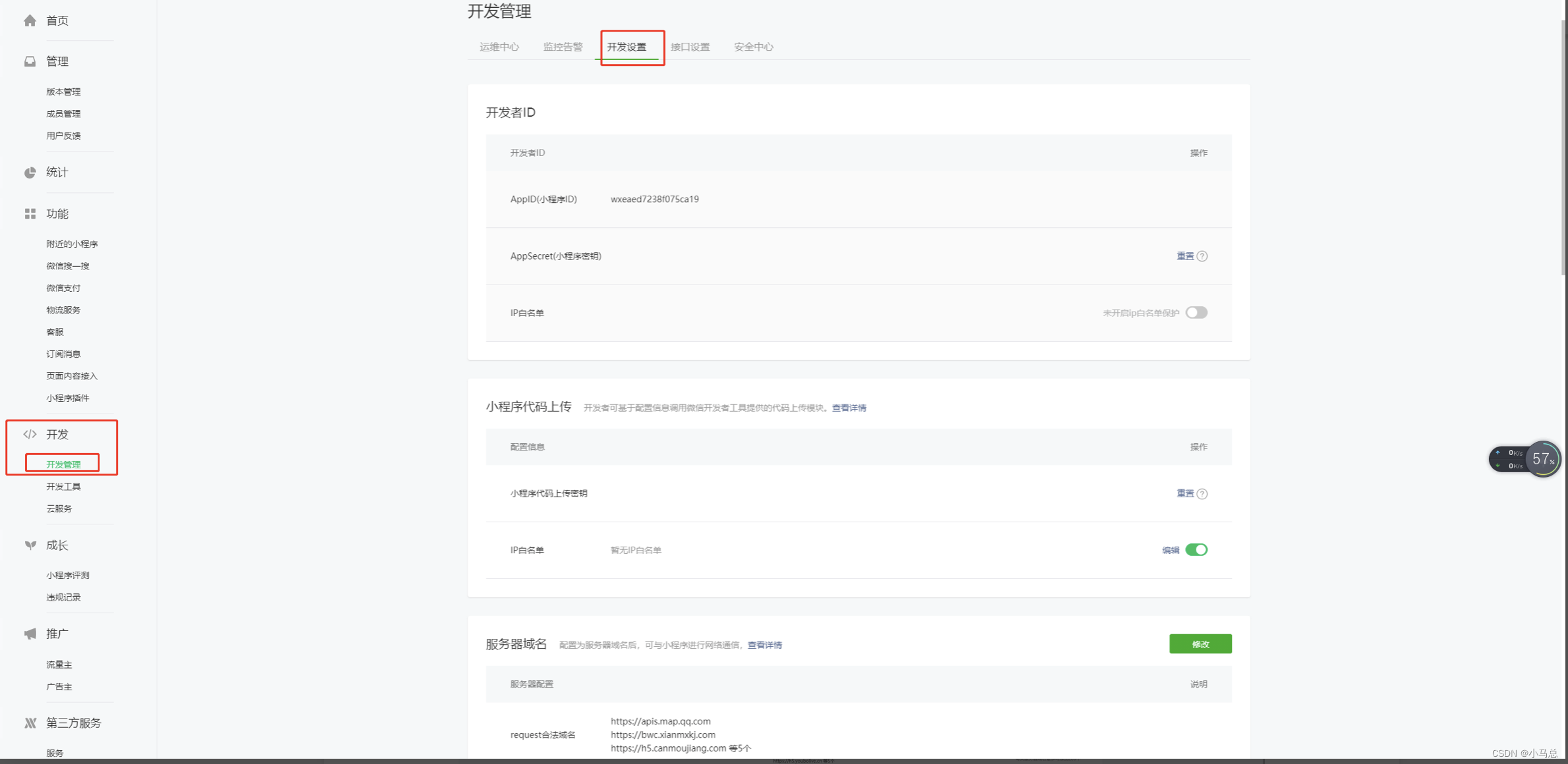Click the megaphone icon next to 推广
Viewport: 1568px width, 764px height.
tap(30, 634)
